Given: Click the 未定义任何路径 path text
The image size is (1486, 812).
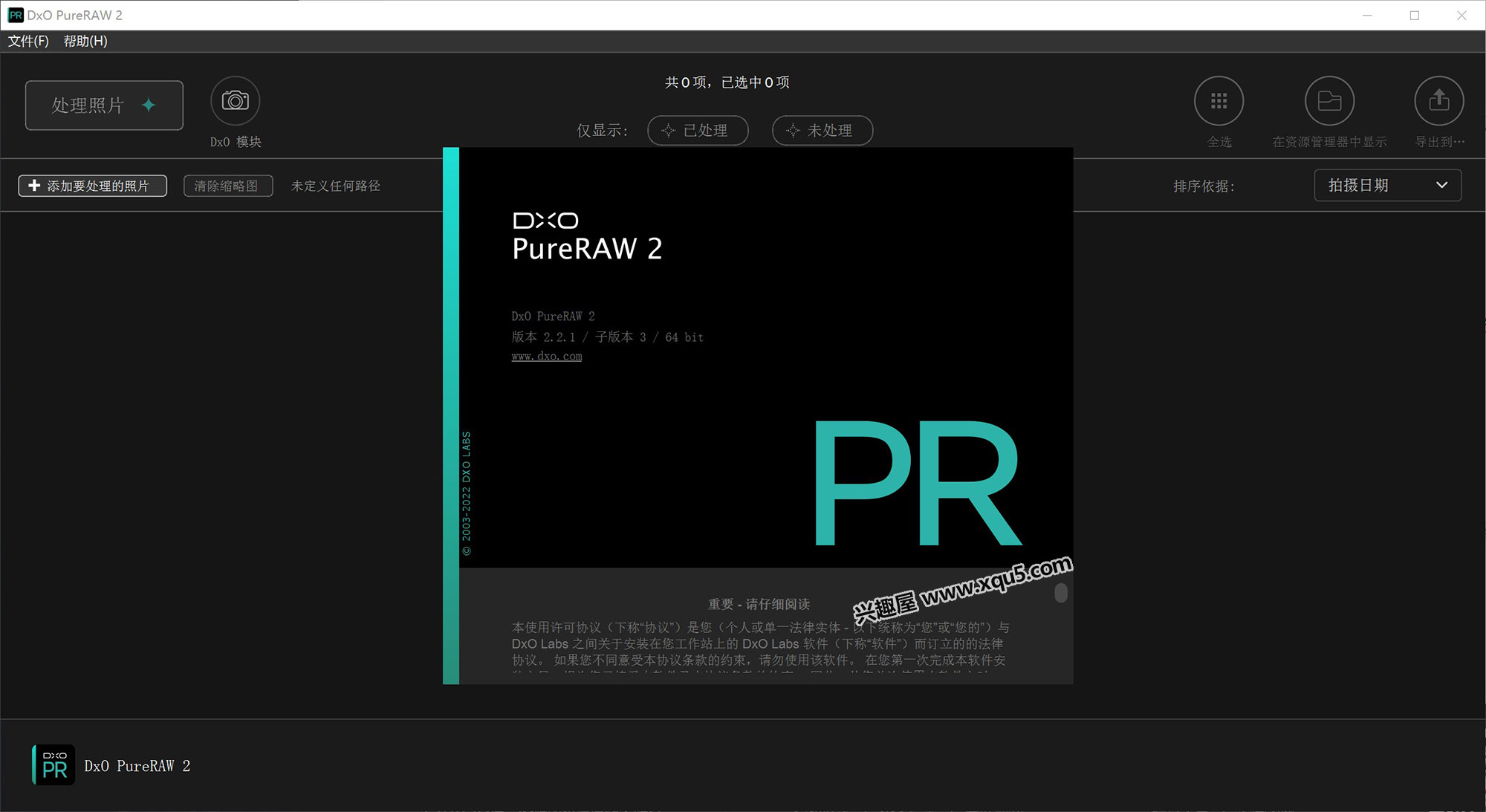Looking at the screenshot, I should [x=336, y=186].
